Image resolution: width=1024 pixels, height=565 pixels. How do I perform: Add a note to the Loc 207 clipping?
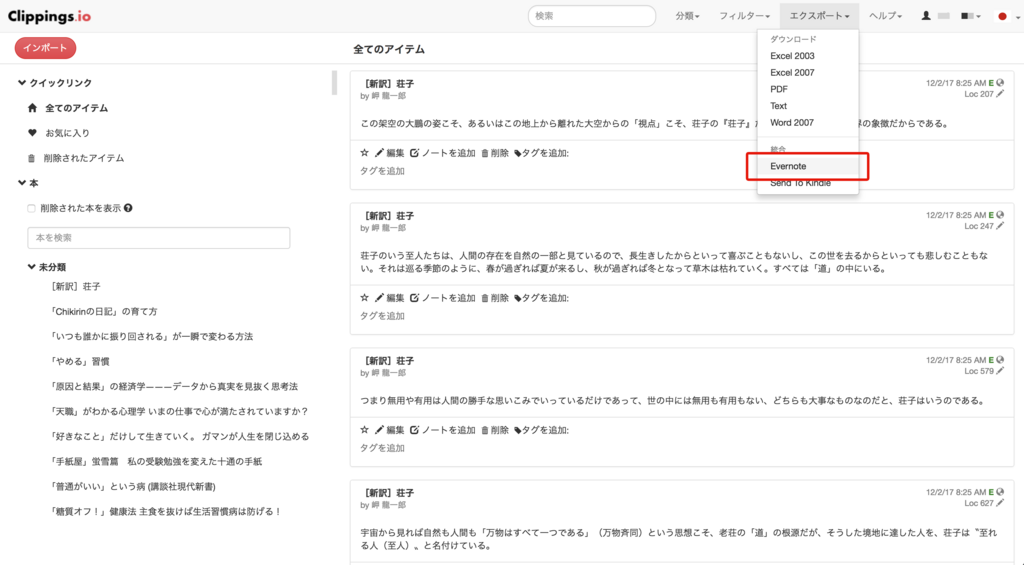(443, 153)
